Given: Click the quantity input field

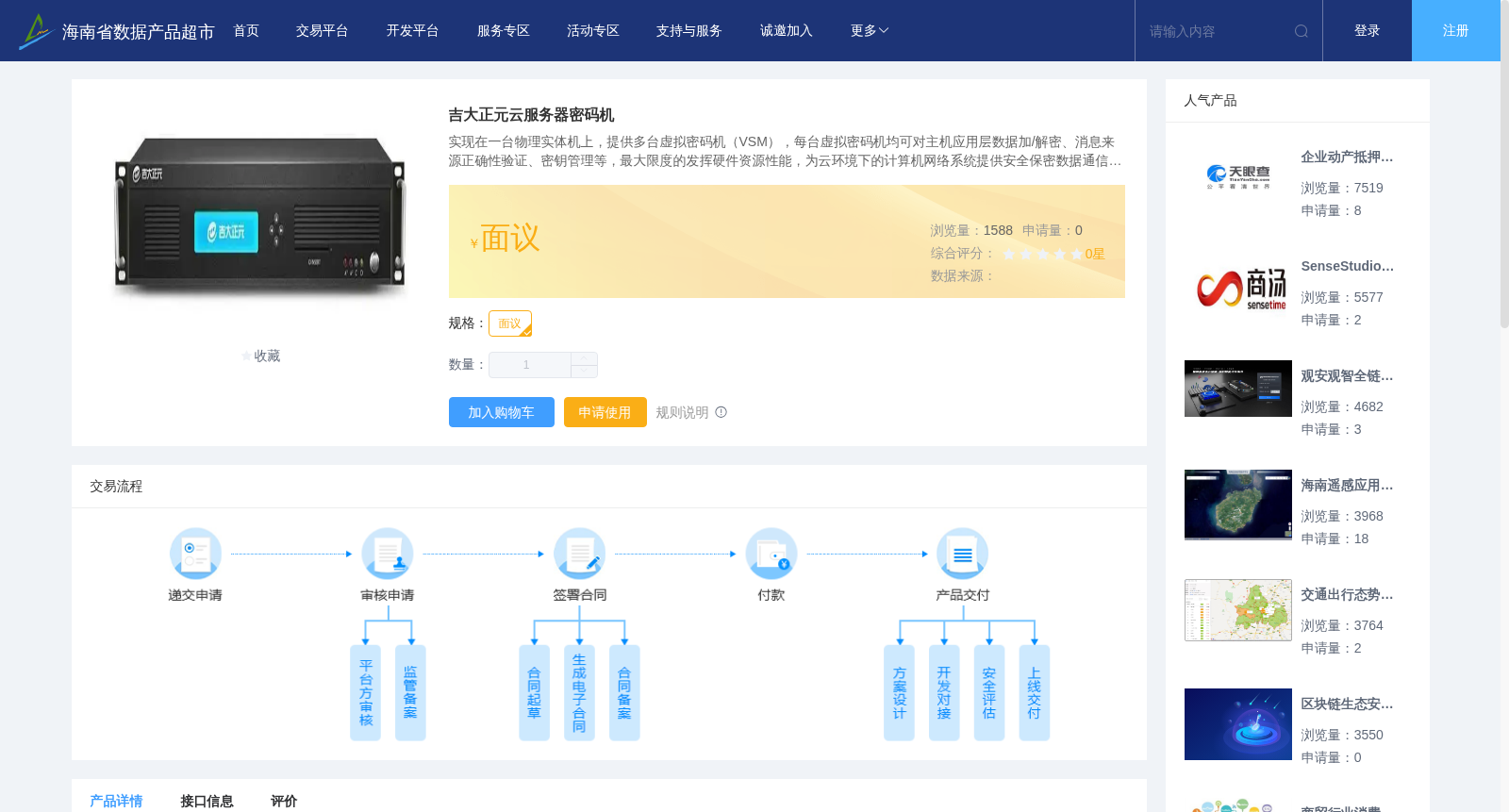Looking at the screenshot, I should [x=529, y=365].
